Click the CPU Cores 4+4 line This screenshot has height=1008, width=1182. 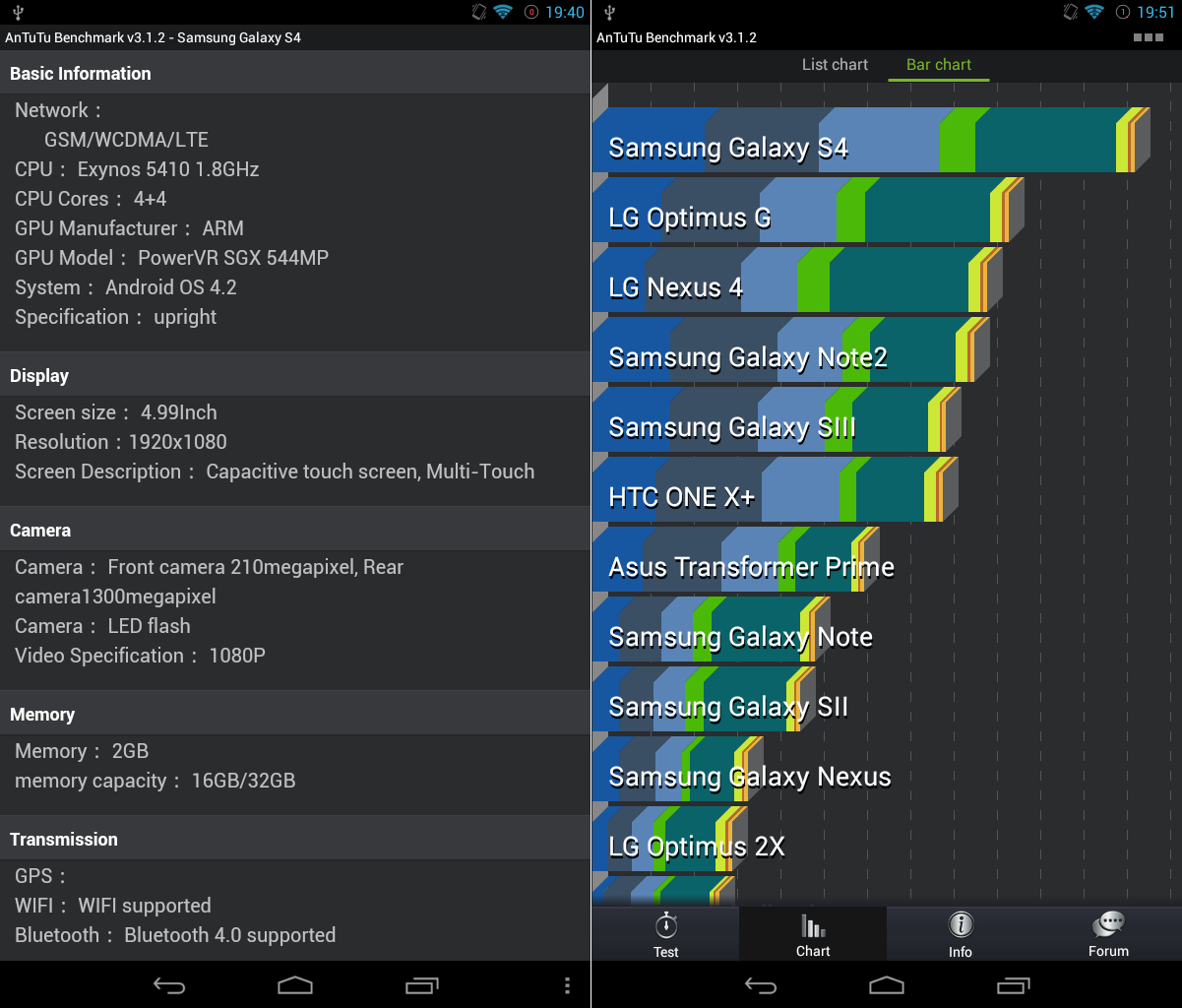[x=91, y=199]
